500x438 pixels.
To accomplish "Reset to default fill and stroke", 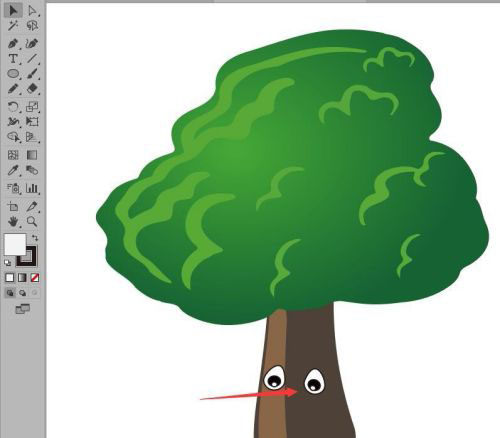I will (x=7, y=263).
